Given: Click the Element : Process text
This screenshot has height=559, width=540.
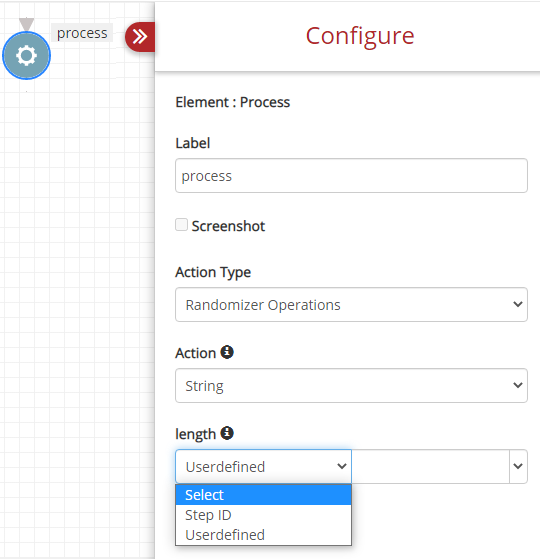Looking at the screenshot, I should pos(233,102).
